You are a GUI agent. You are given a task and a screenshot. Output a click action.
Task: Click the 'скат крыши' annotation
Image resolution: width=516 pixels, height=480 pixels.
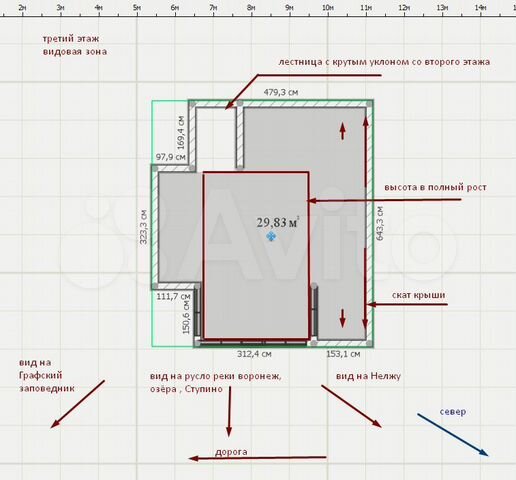tap(418, 295)
